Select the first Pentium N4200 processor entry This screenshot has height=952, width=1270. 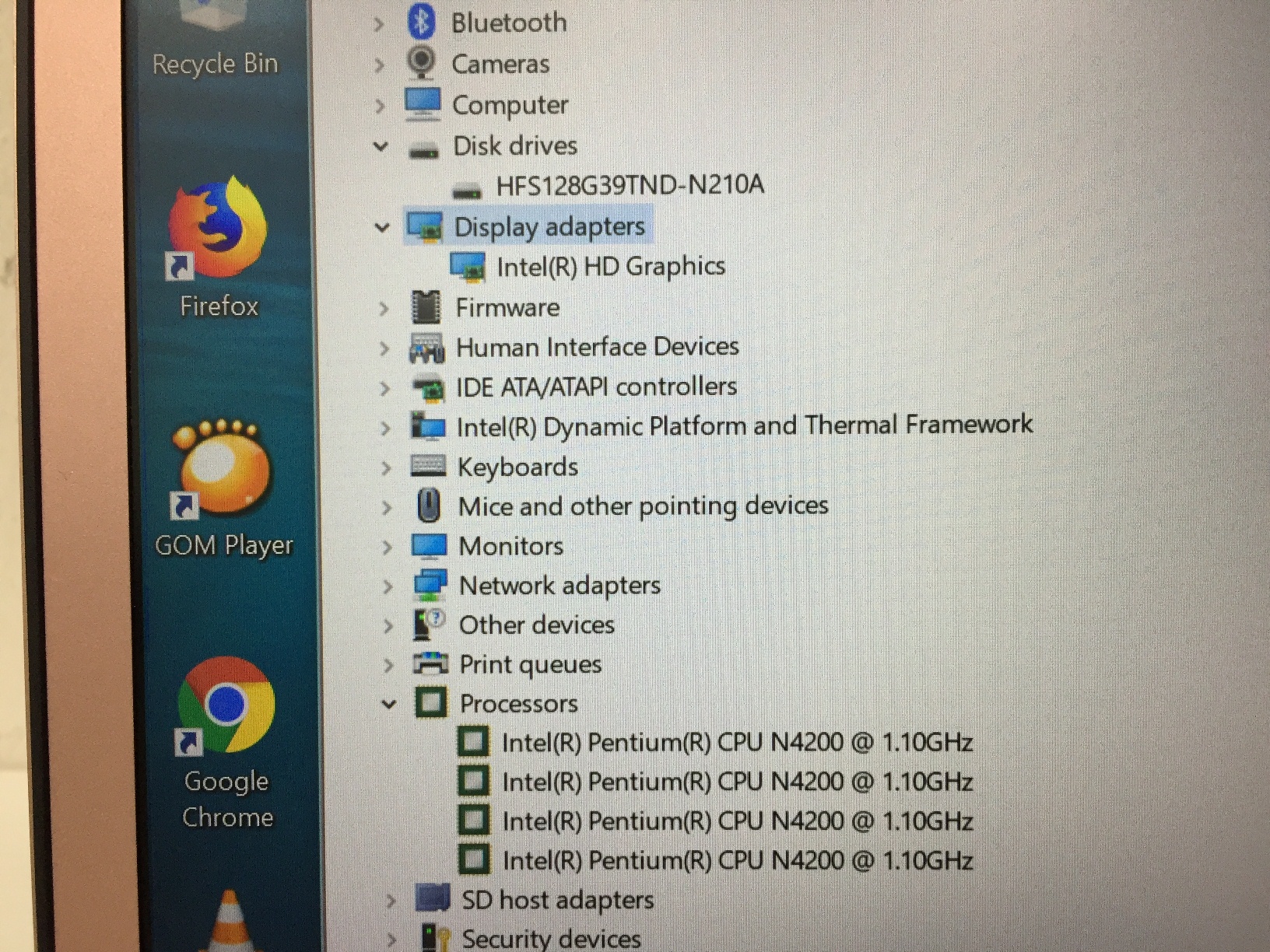(x=736, y=743)
